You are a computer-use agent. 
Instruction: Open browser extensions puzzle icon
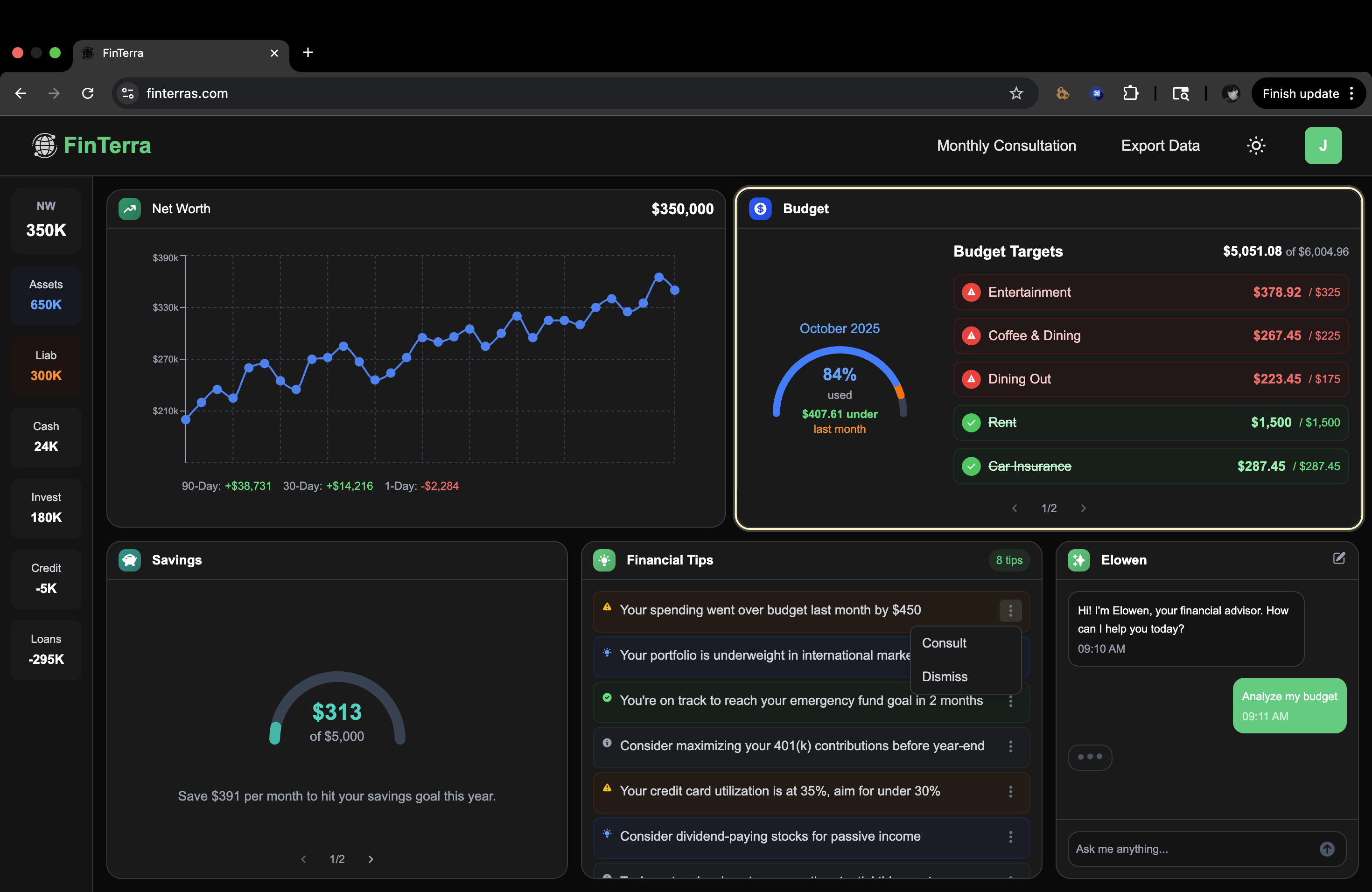click(x=1130, y=93)
